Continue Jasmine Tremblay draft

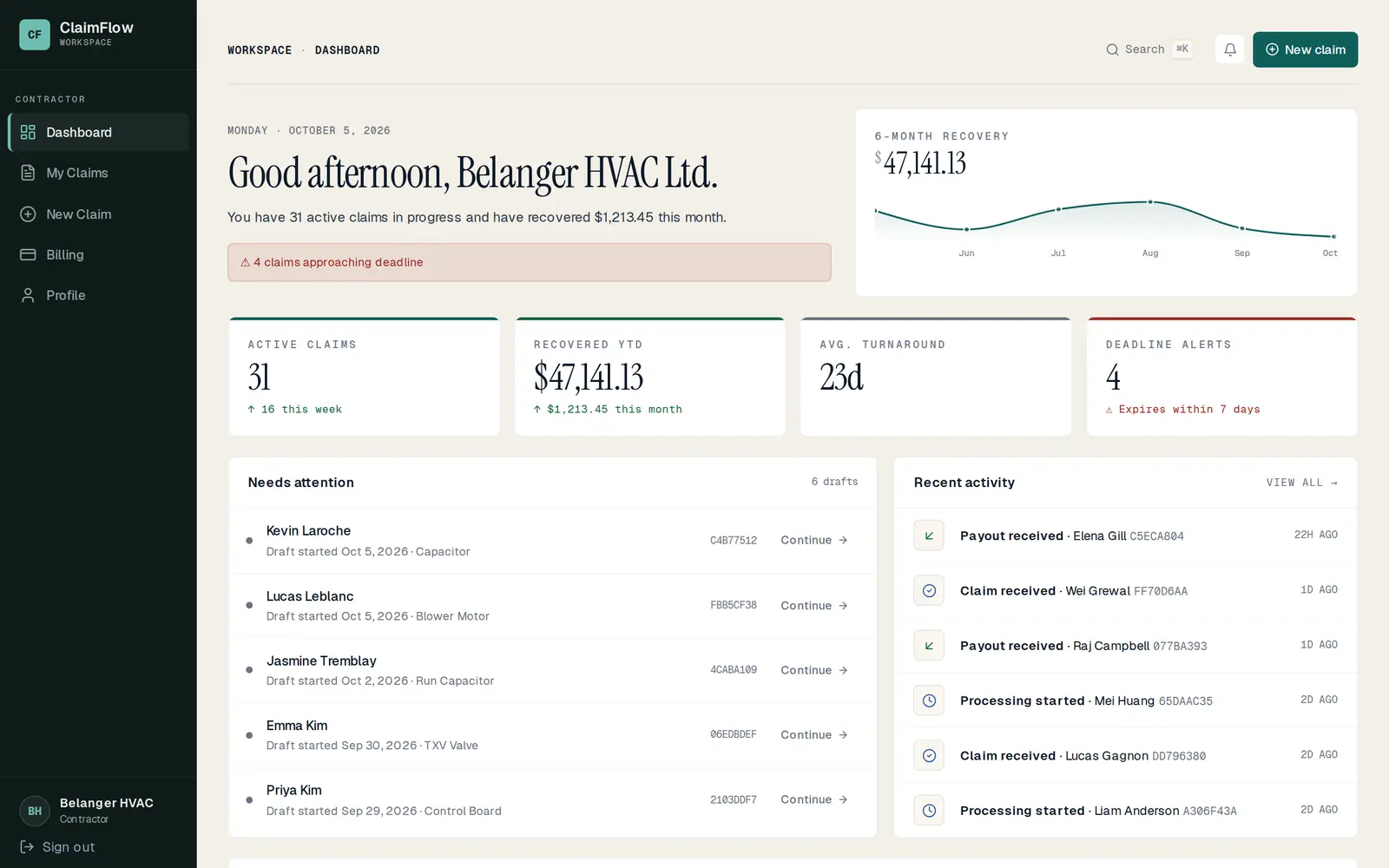(814, 670)
